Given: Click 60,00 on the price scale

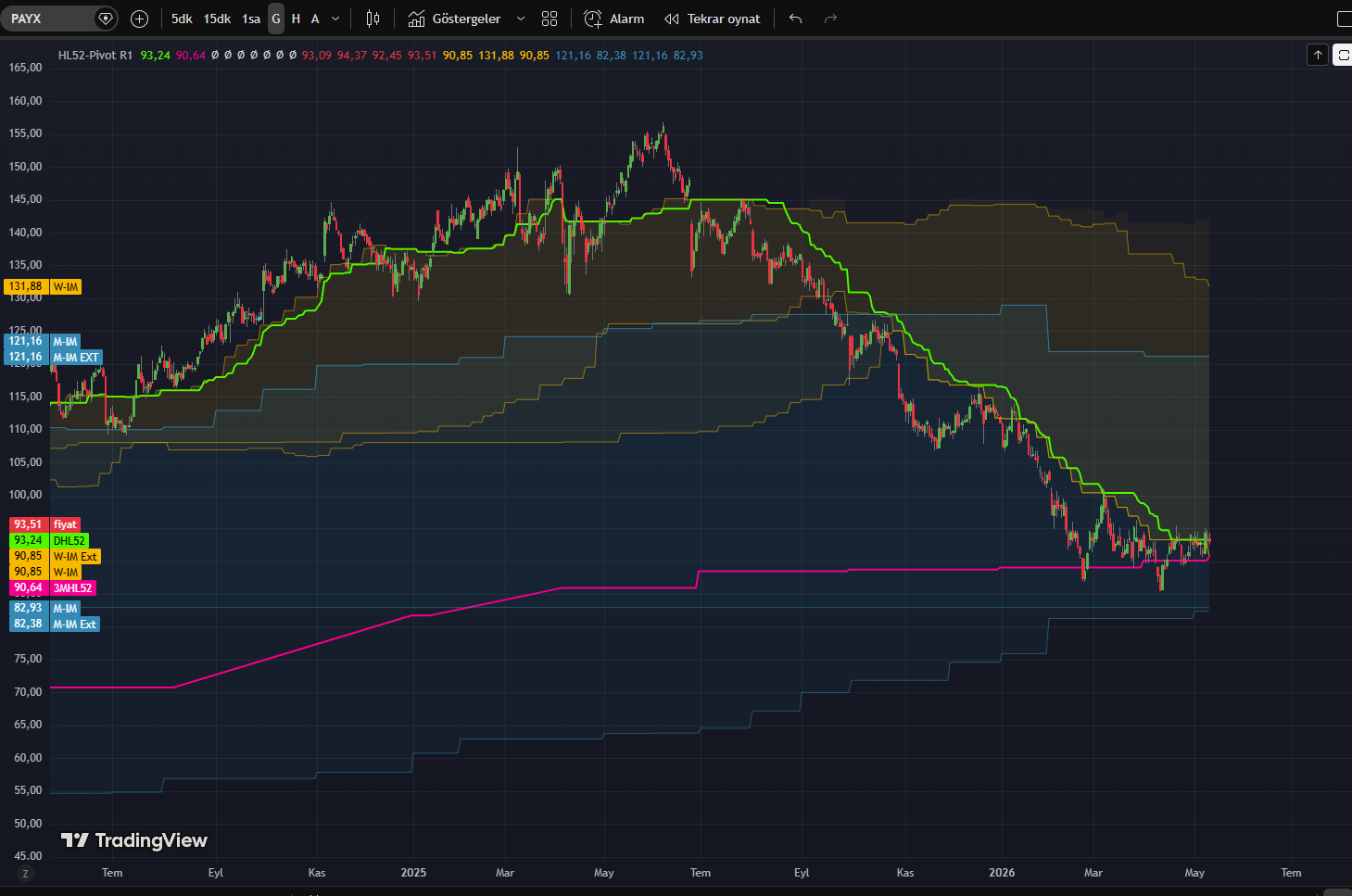Looking at the screenshot, I should (28, 758).
